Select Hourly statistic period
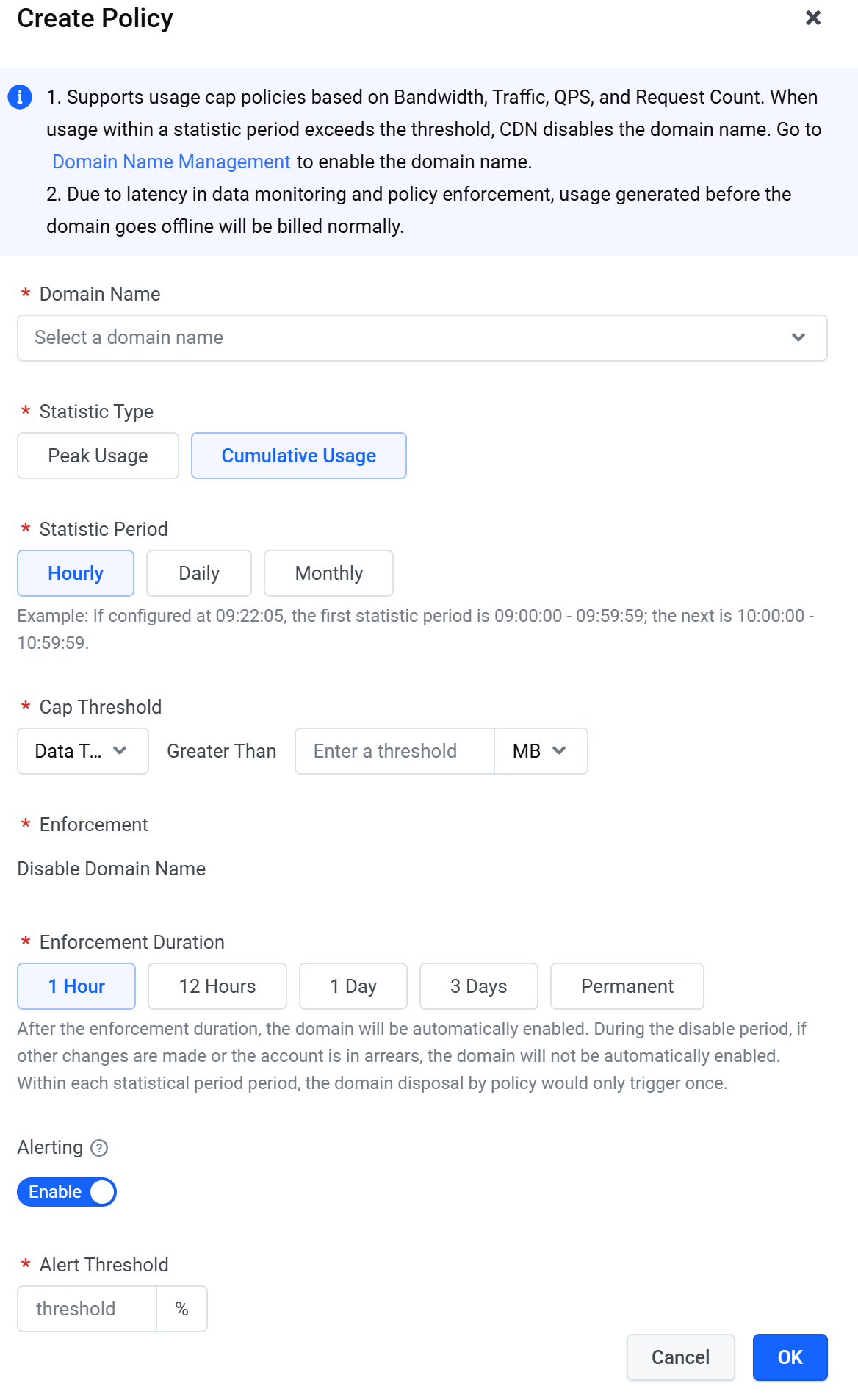 [76, 573]
